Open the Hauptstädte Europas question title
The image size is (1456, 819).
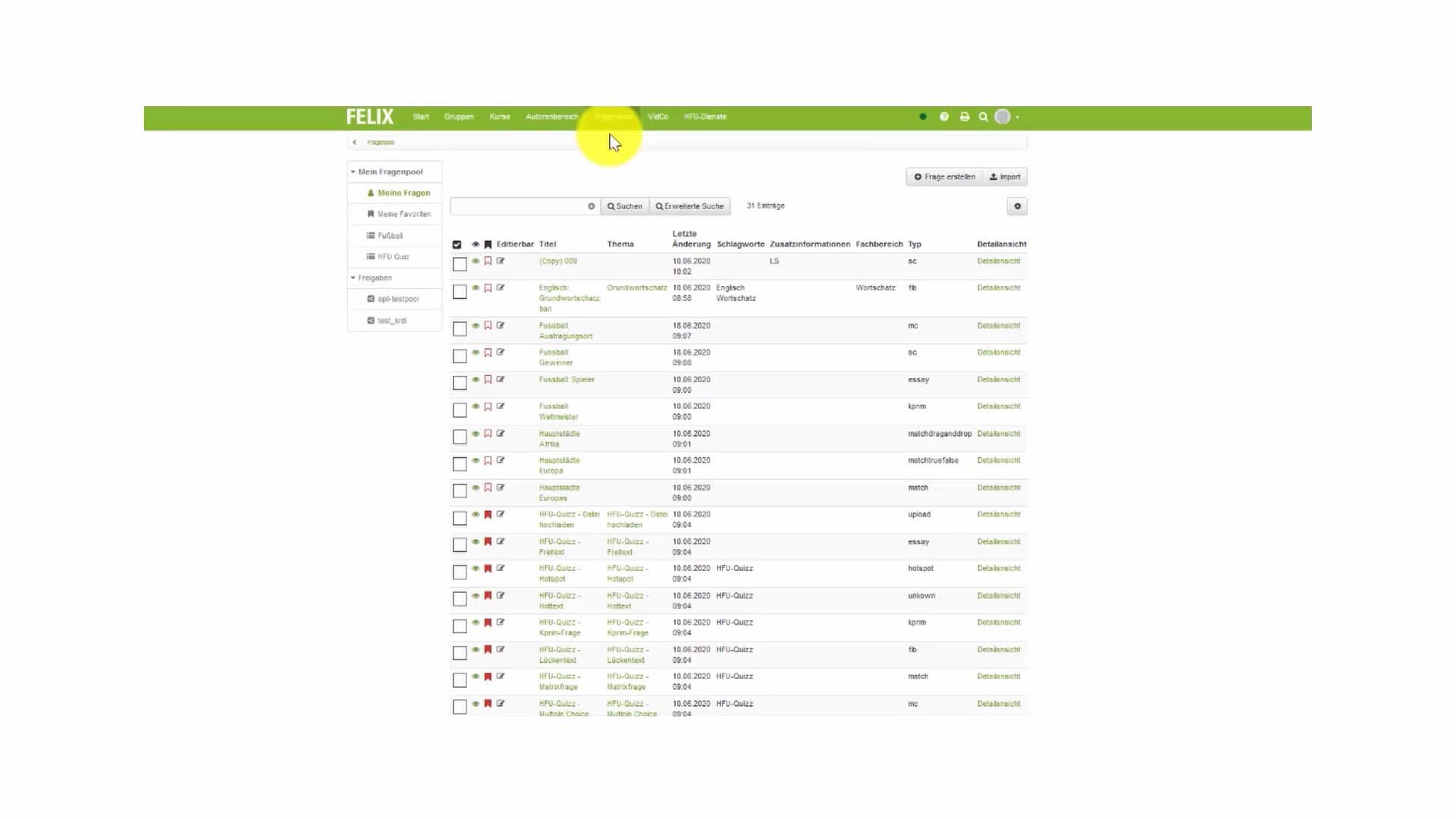(560, 493)
